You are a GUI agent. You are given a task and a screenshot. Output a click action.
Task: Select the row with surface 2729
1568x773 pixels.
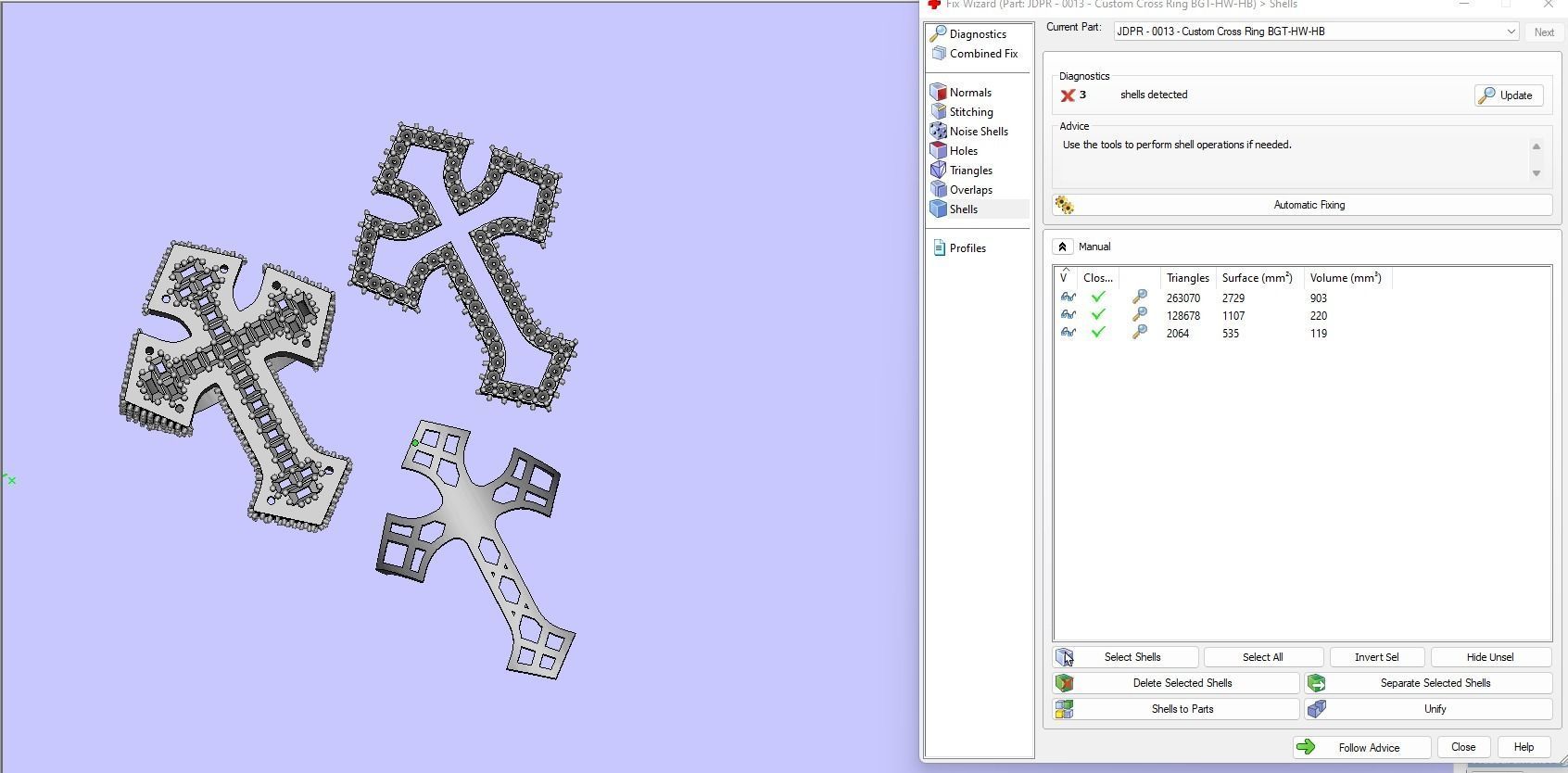click(1302, 298)
